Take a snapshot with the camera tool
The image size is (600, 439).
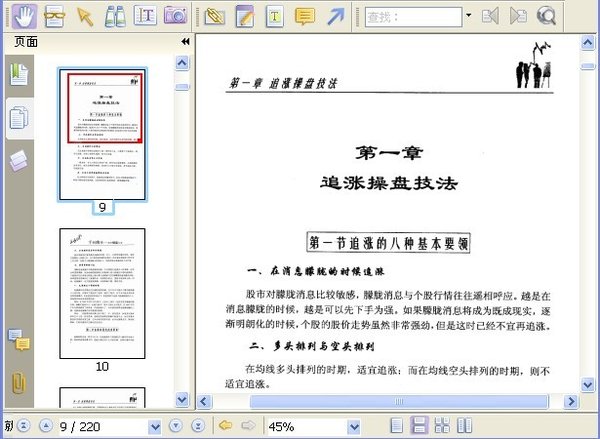tap(176, 16)
